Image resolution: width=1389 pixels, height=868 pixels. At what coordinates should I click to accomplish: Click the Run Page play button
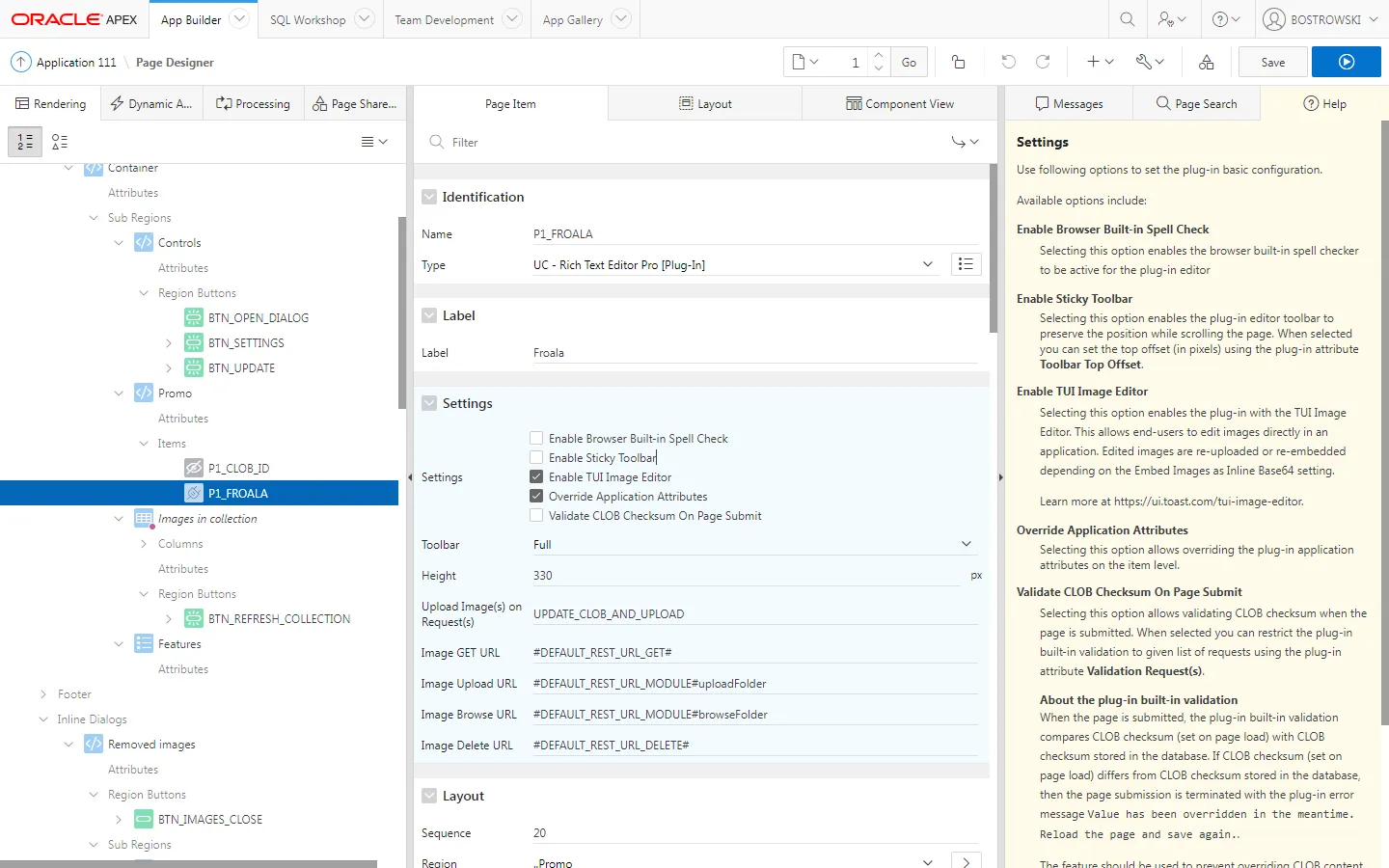click(1347, 62)
